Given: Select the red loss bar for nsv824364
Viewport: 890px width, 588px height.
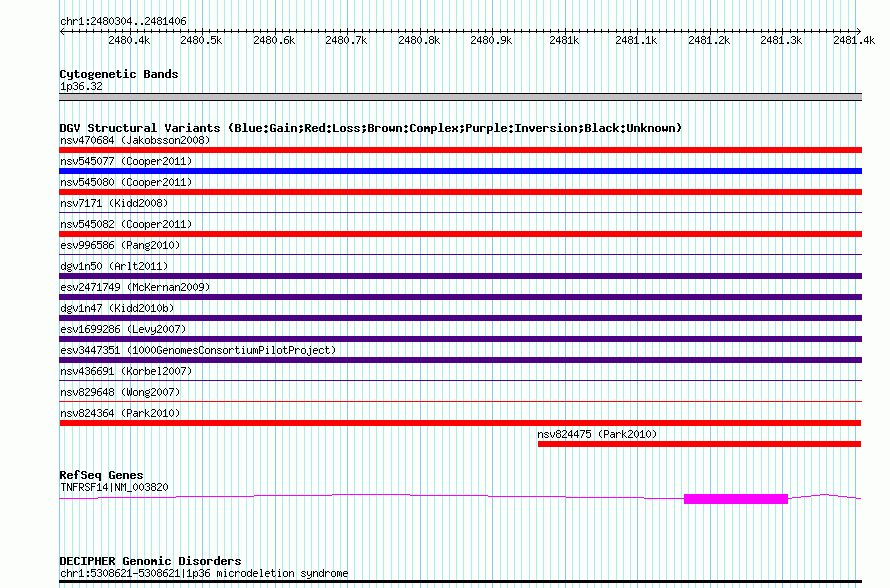Looking at the screenshot, I should (x=460, y=423).
